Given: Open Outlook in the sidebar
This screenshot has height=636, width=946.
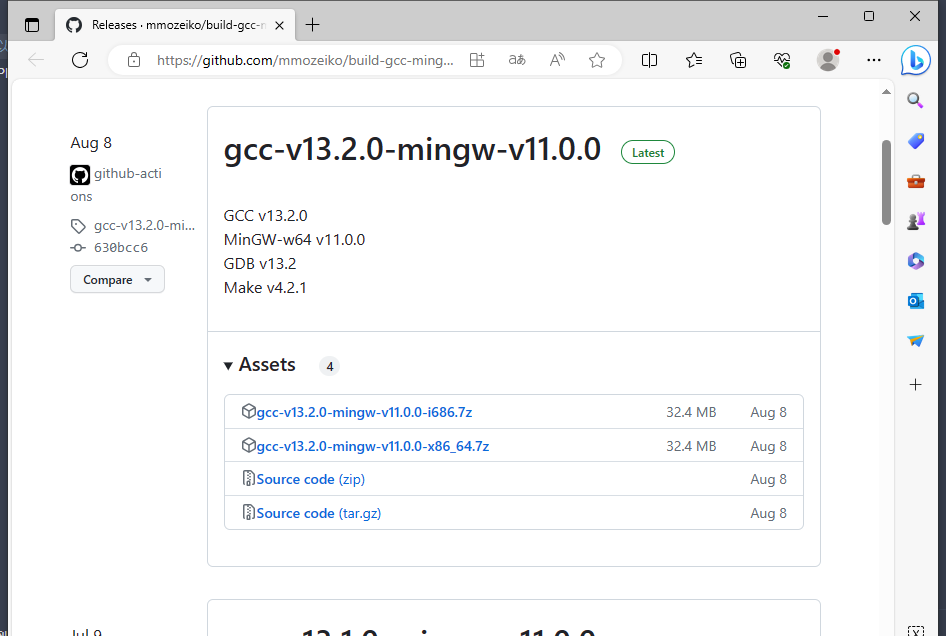Looking at the screenshot, I should (x=916, y=301).
